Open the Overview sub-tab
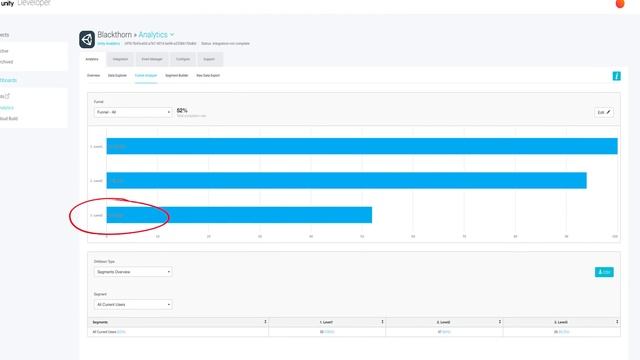Image resolution: width=640 pixels, height=360 pixels. click(93, 76)
